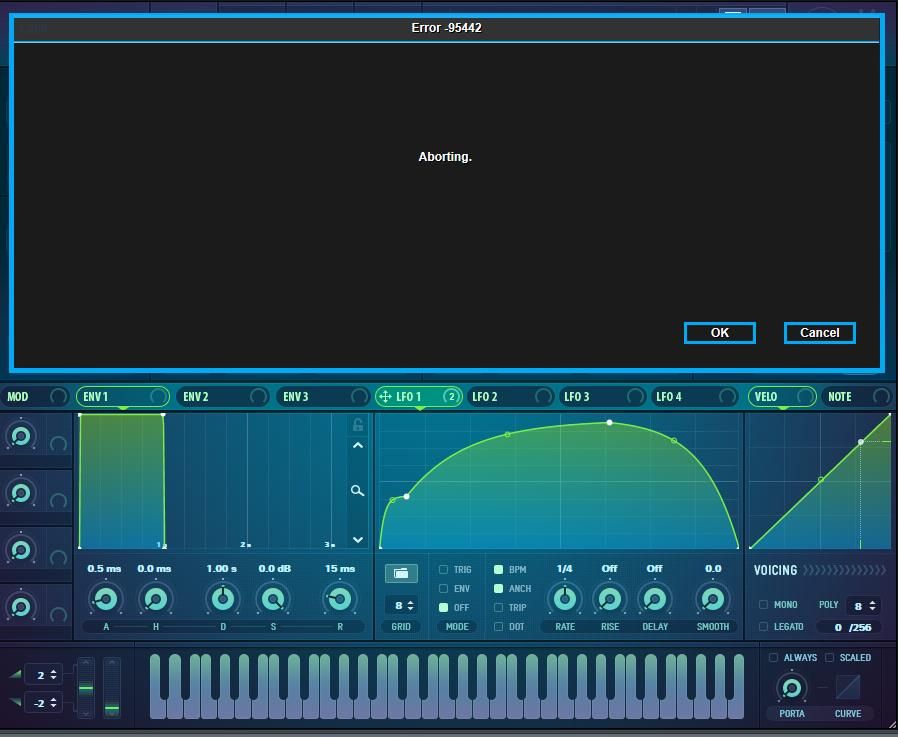
Task: Enable the SCALED portamento checkbox
Action: coord(829,657)
